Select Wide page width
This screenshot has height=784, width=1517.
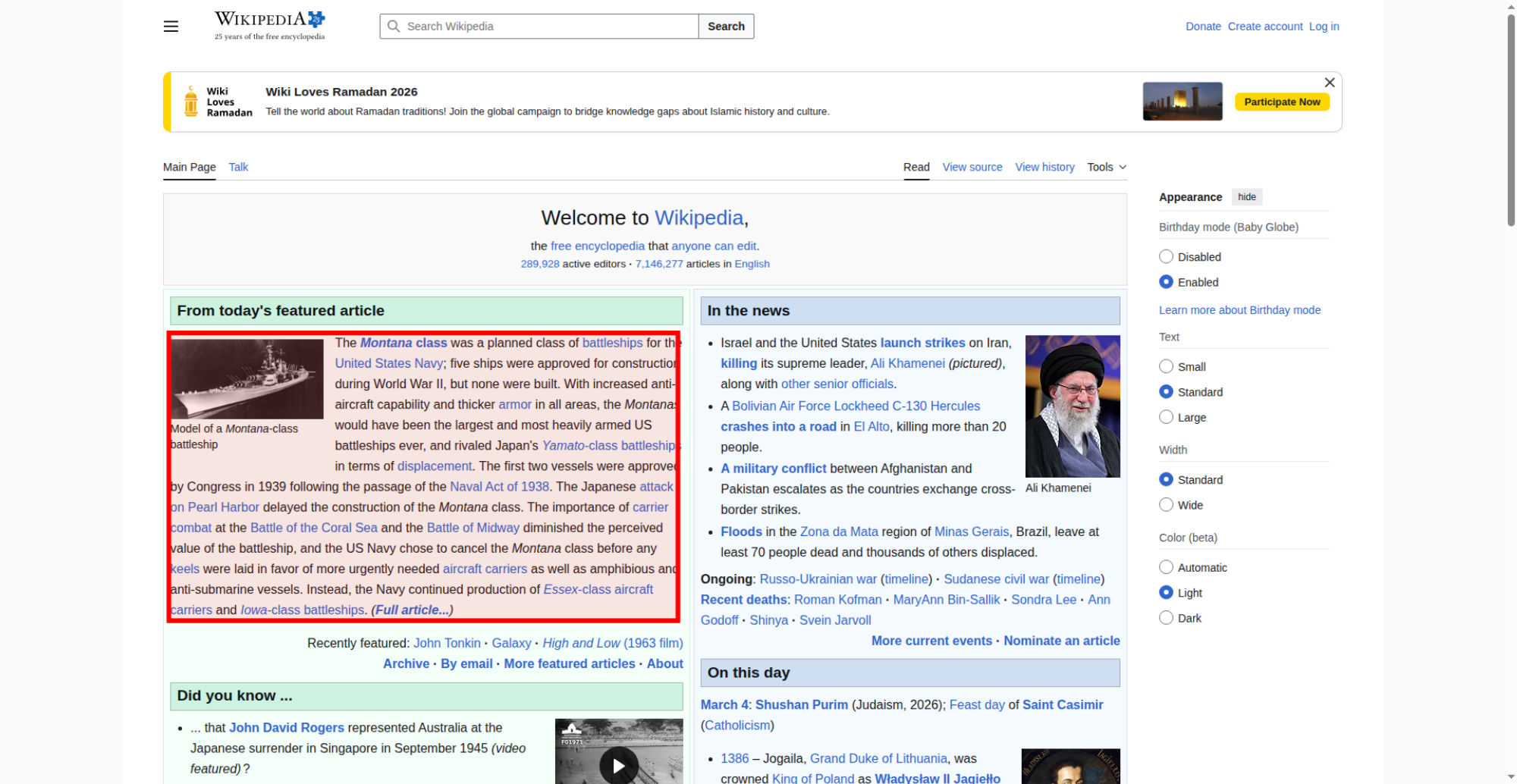1167,505
